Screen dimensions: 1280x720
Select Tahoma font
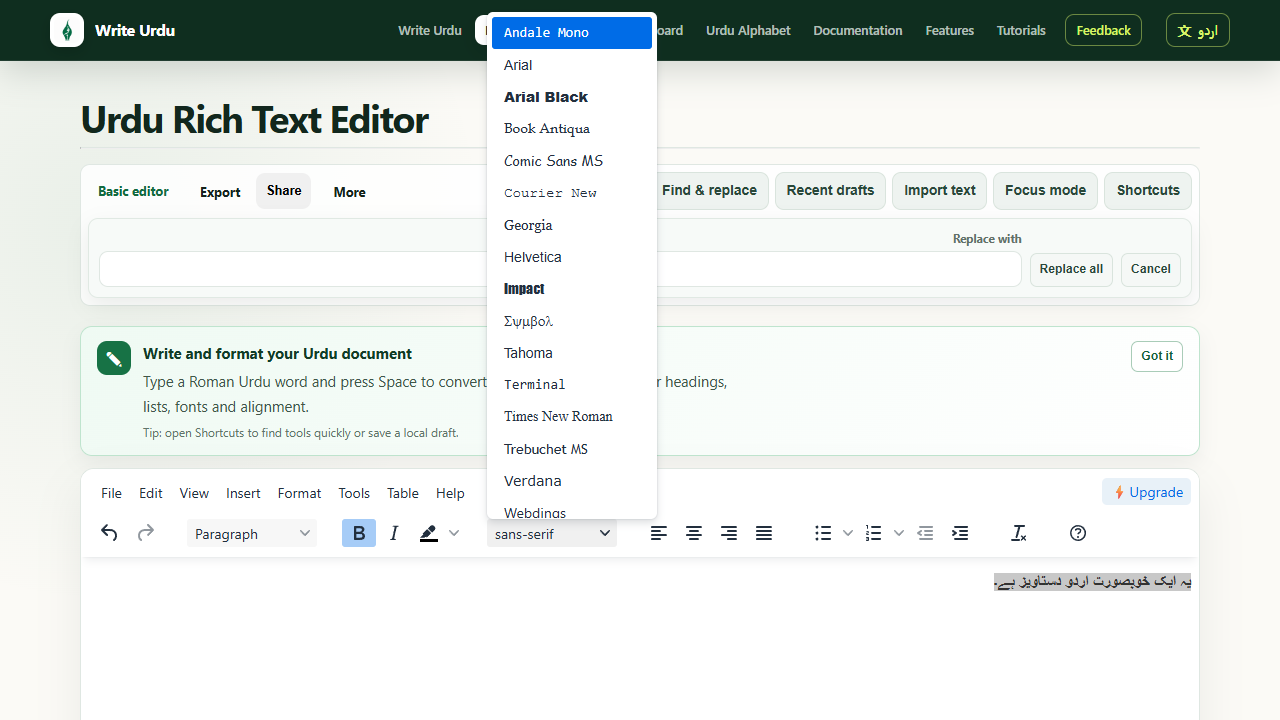point(572,353)
